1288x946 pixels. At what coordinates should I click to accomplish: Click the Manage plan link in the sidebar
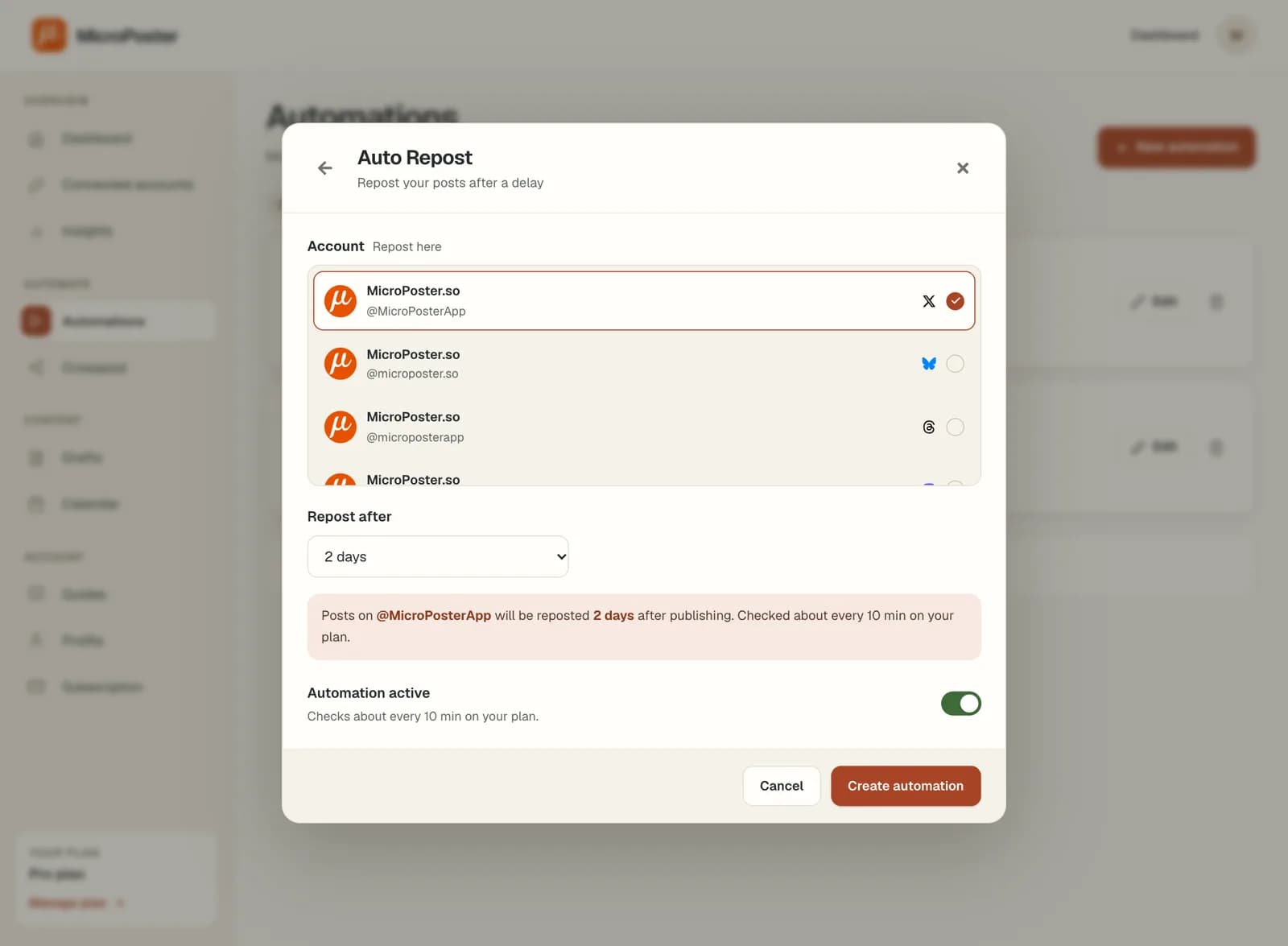tap(76, 903)
